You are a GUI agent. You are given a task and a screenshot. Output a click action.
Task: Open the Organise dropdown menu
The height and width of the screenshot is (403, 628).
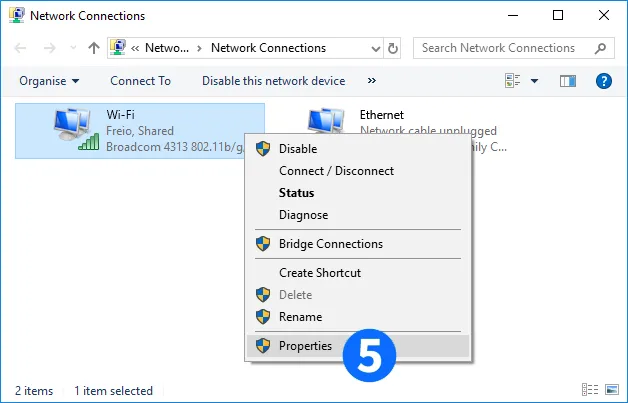click(49, 81)
